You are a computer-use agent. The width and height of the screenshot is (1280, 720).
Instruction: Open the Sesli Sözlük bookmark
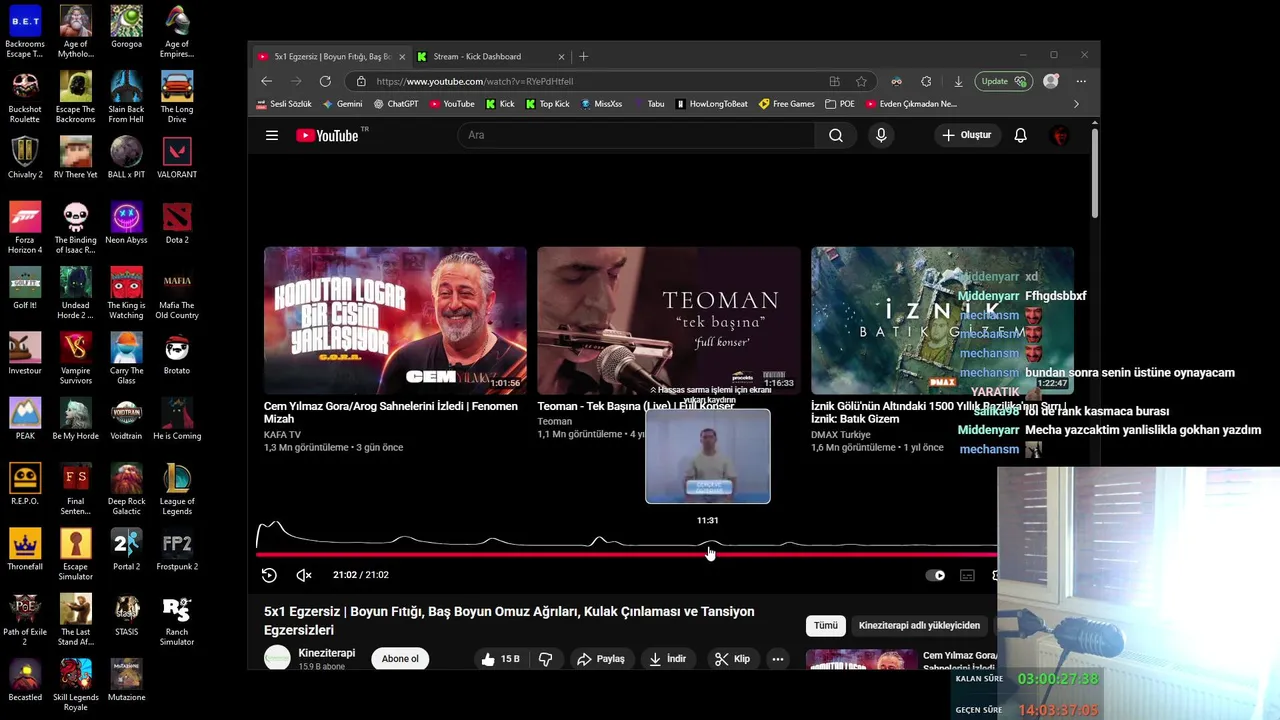[x=284, y=104]
